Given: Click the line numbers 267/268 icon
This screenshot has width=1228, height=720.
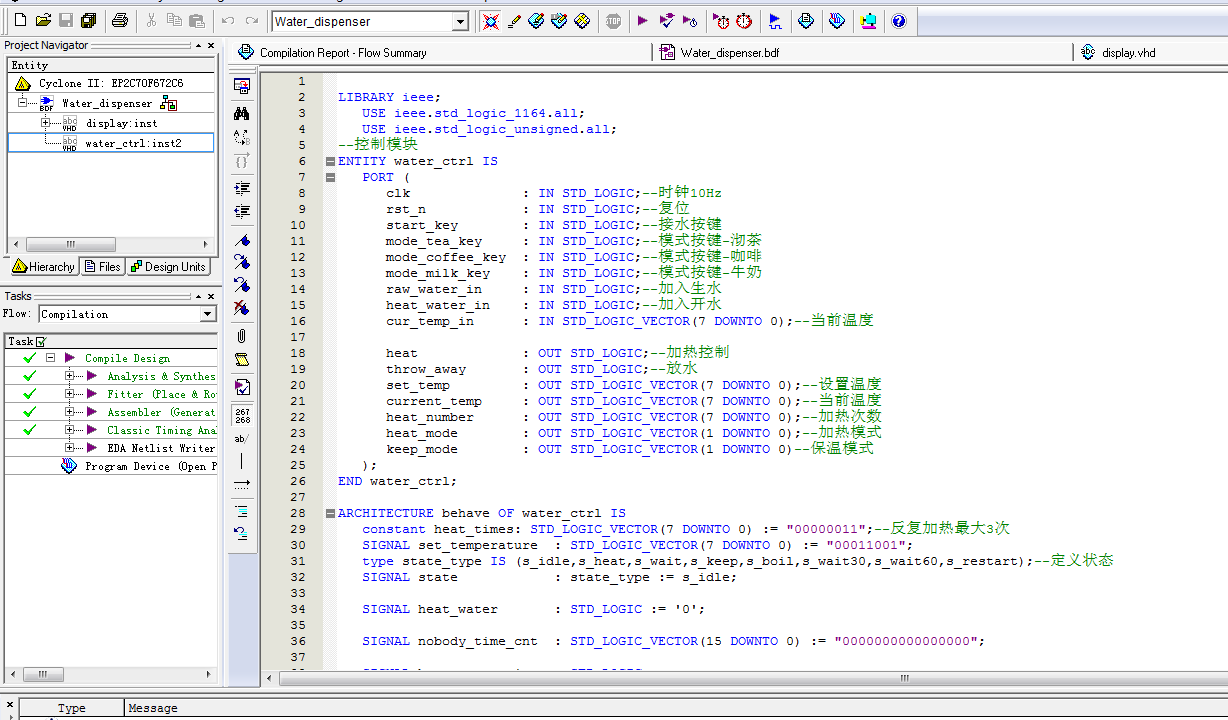Looking at the screenshot, I should [241, 415].
